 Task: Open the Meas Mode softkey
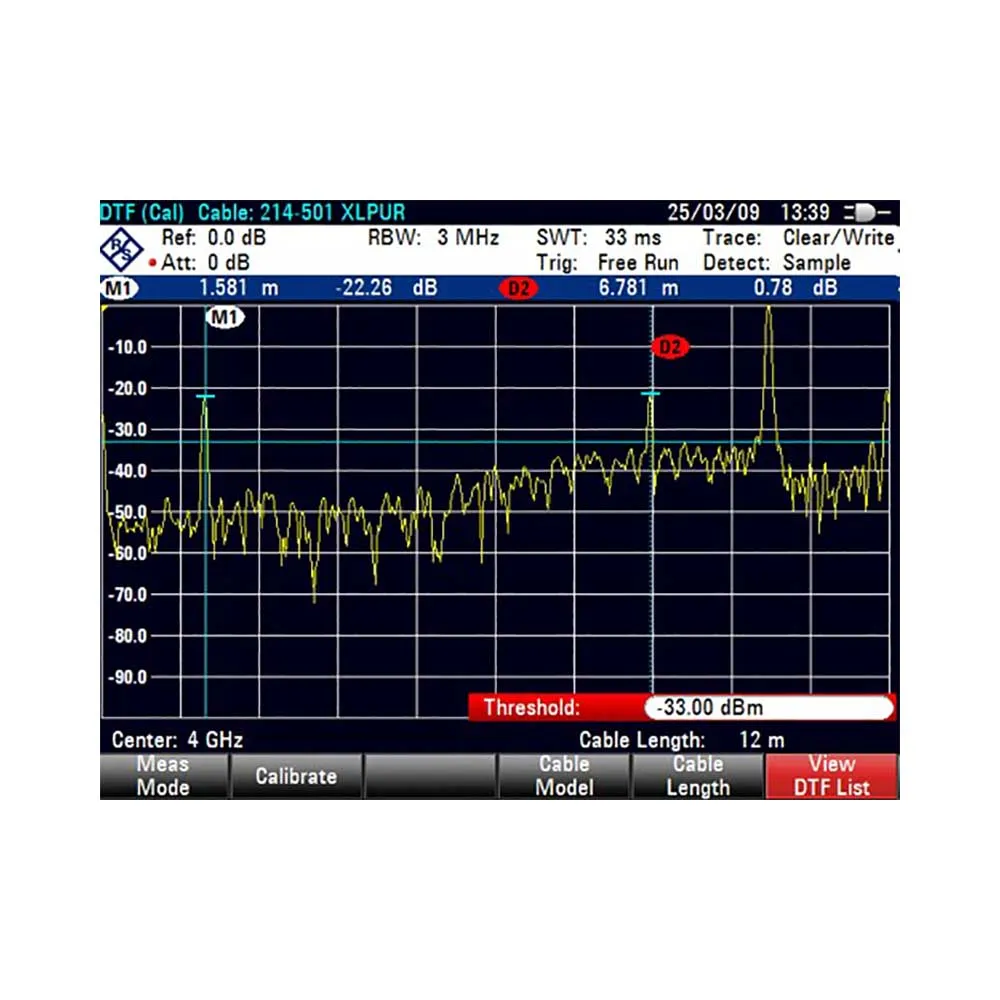[x=164, y=776]
